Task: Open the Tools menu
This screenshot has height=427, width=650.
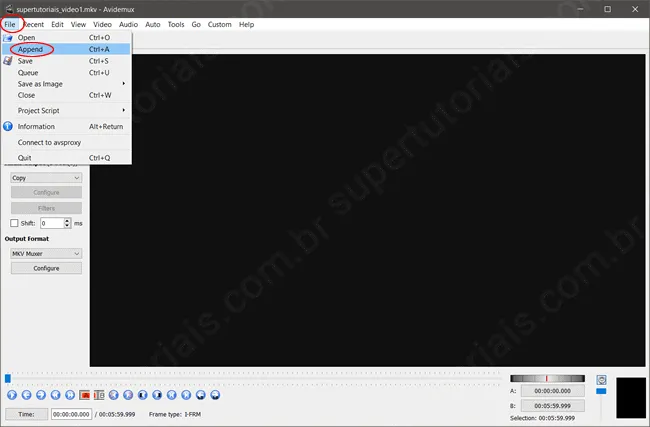Action: tap(176, 24)
